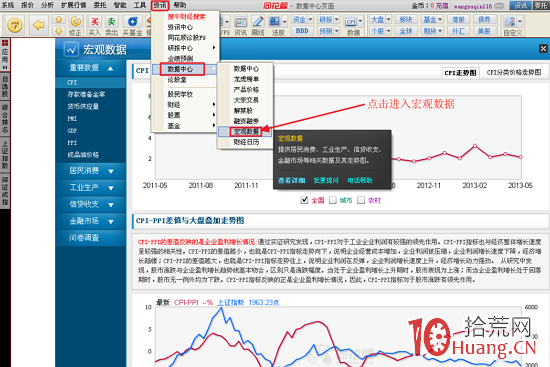
Task: Open 问卷调查 in the sidebar
Action: (x=84, y=238)
